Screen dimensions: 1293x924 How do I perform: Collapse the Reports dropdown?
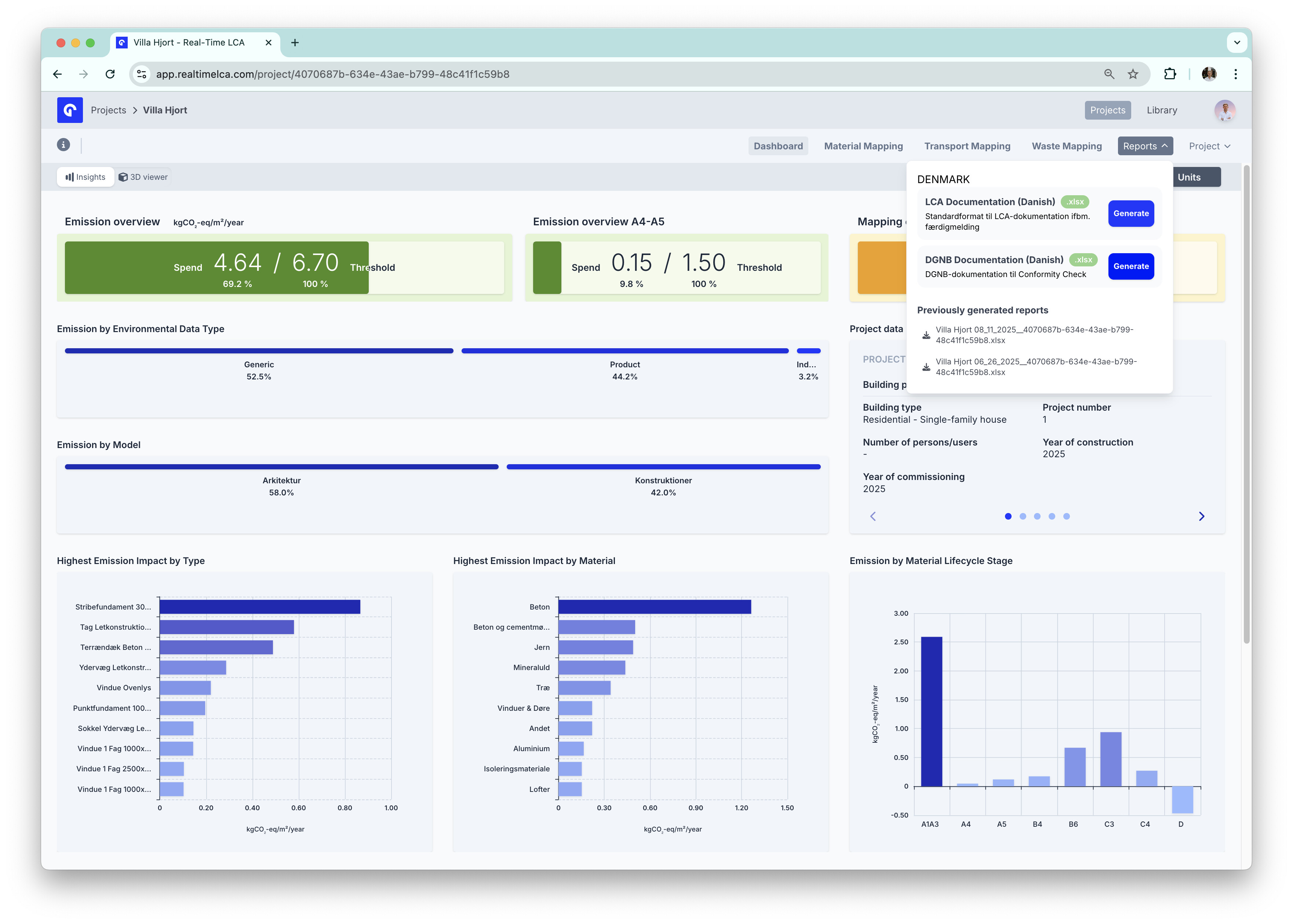tap(1144, 146)
